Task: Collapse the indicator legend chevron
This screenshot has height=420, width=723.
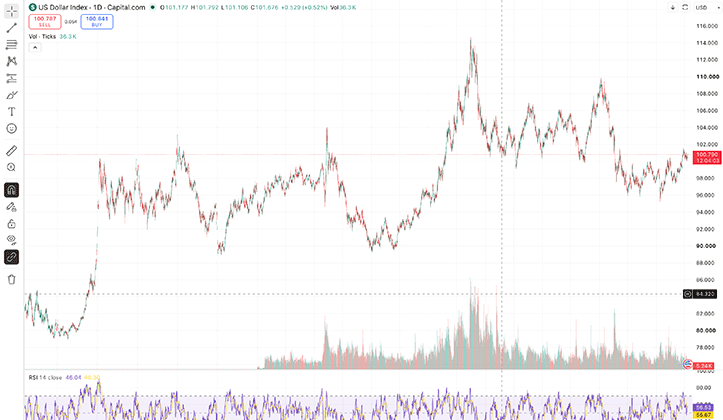Action: (35, 47)
